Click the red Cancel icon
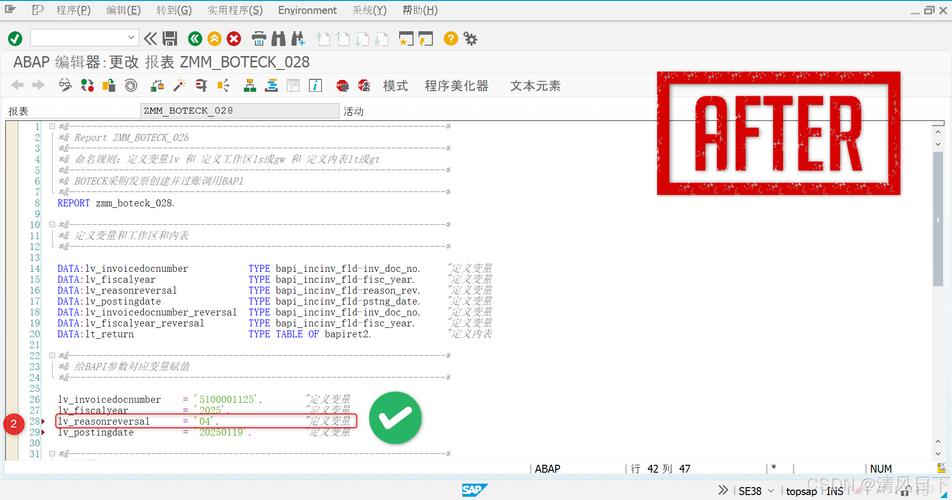The width and height of the screenshot is (952, 500). 234,39
